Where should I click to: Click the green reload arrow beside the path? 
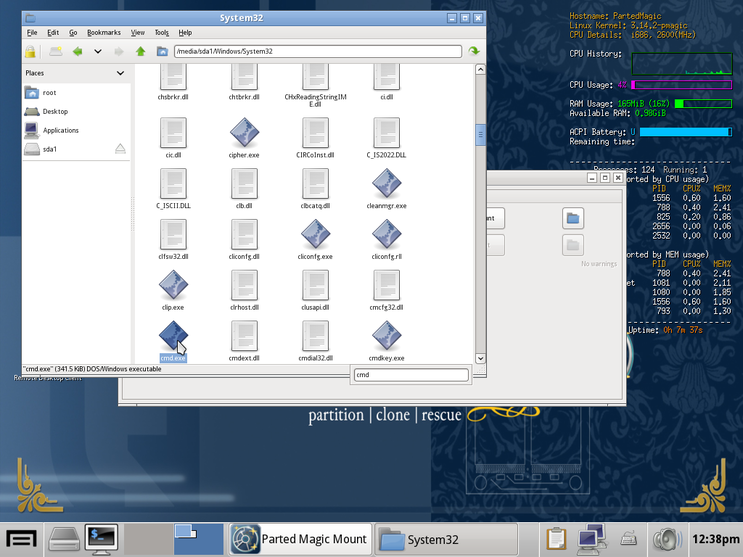[474, 51]
